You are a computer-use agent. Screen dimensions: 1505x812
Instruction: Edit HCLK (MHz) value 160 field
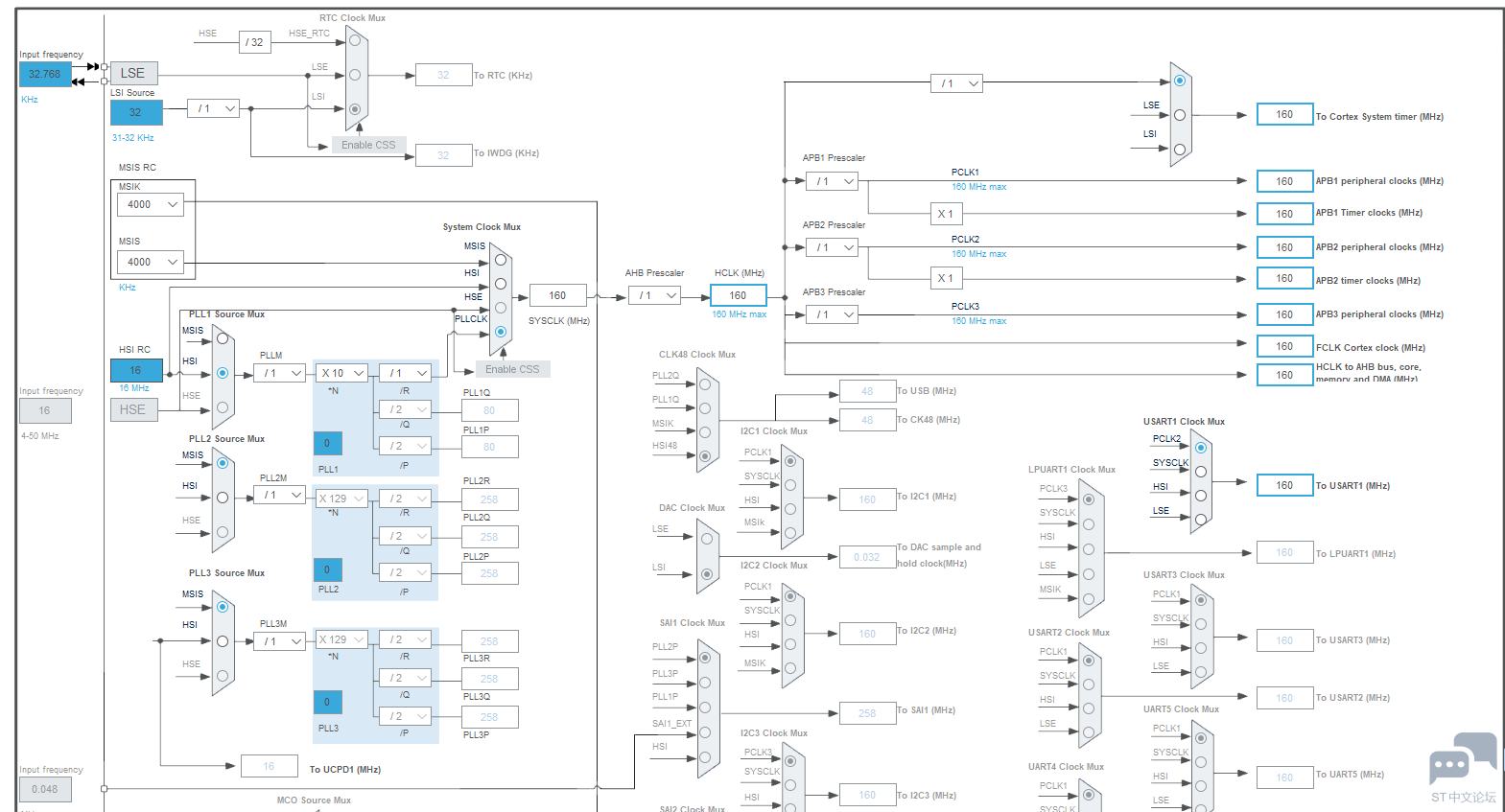739,295
